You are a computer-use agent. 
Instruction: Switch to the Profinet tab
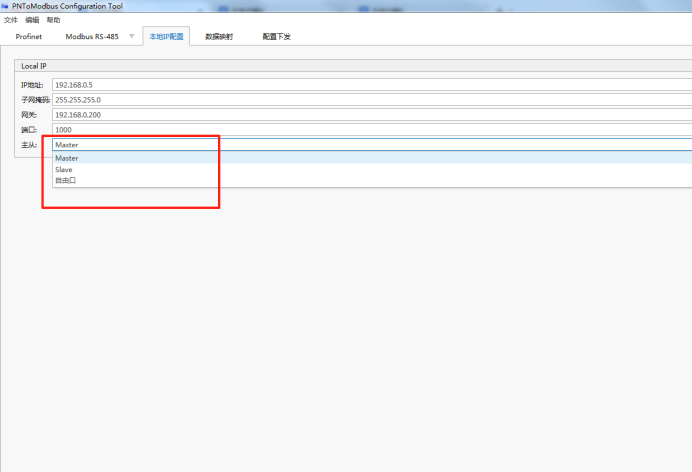coord(29,37)
